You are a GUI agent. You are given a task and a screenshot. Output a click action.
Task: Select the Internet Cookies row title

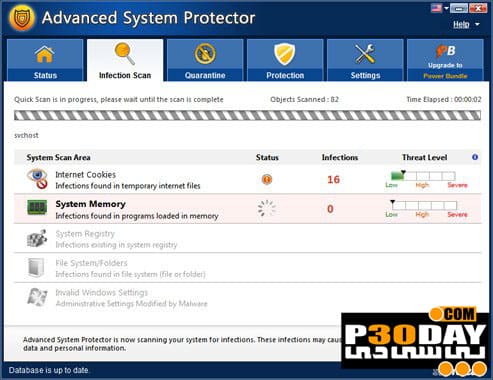(86, 175)
